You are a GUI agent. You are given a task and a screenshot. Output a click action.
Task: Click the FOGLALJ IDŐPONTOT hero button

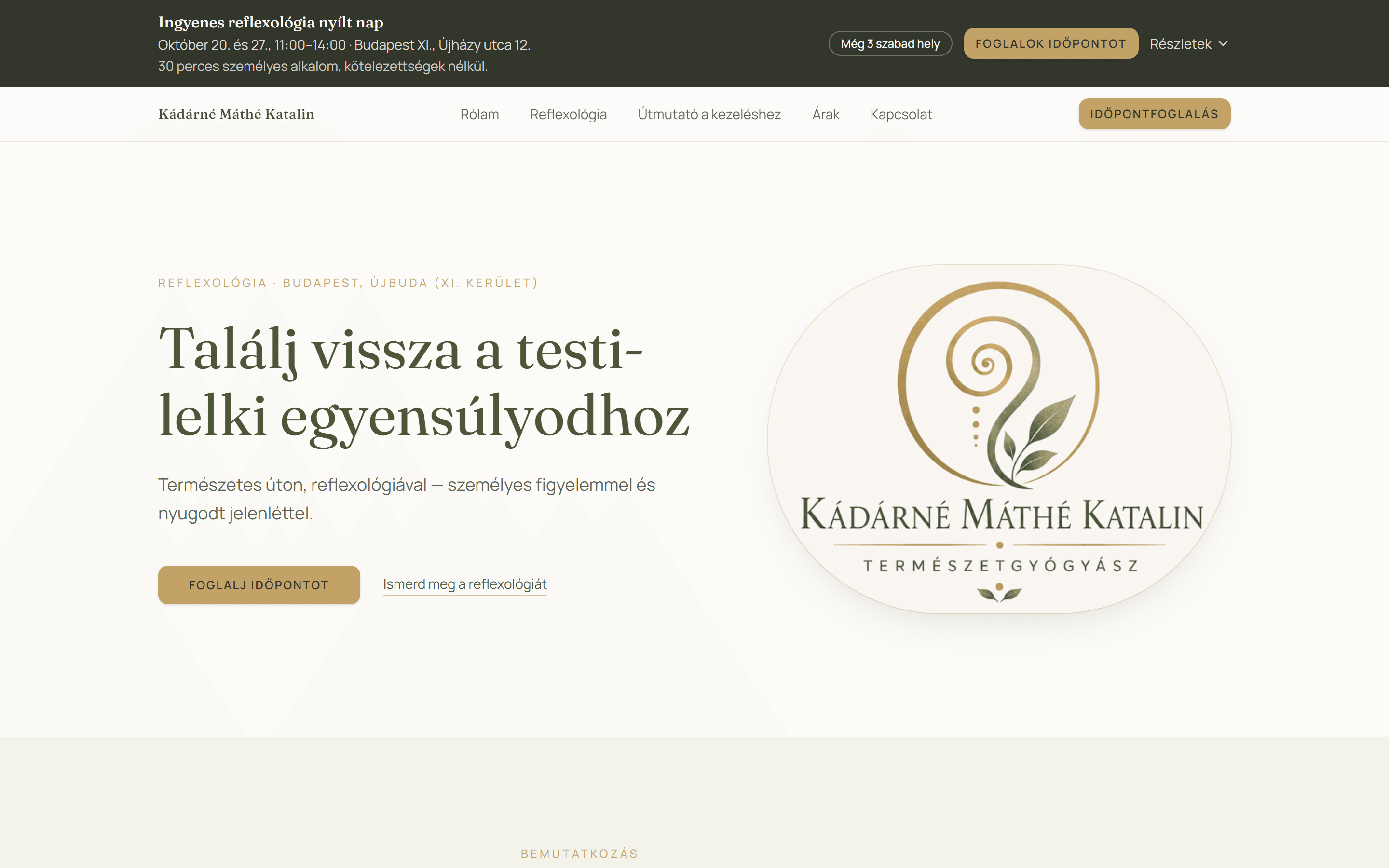point(259,585)
